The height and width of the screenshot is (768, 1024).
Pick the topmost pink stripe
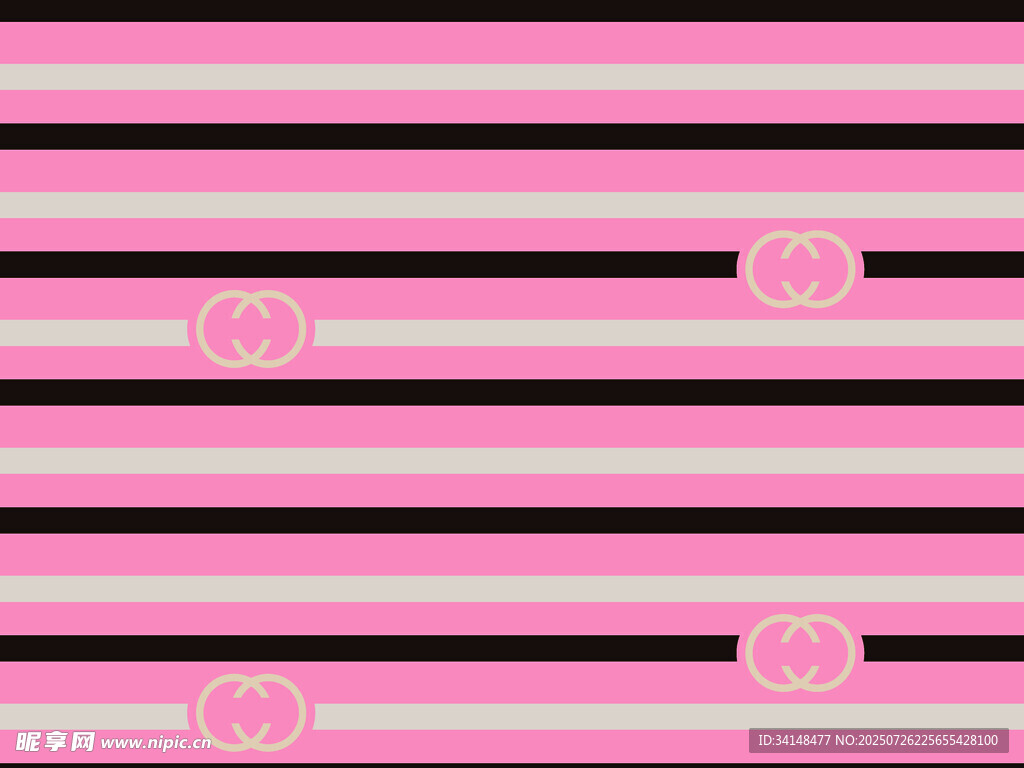pos(512,42)
